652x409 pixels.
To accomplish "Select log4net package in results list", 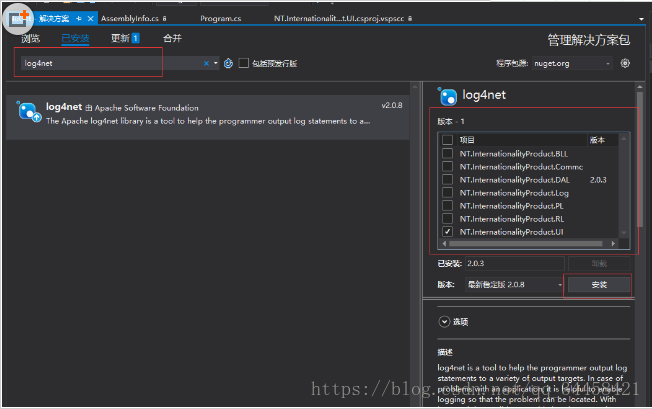I will pyautogui.click(x=207, y=117).
